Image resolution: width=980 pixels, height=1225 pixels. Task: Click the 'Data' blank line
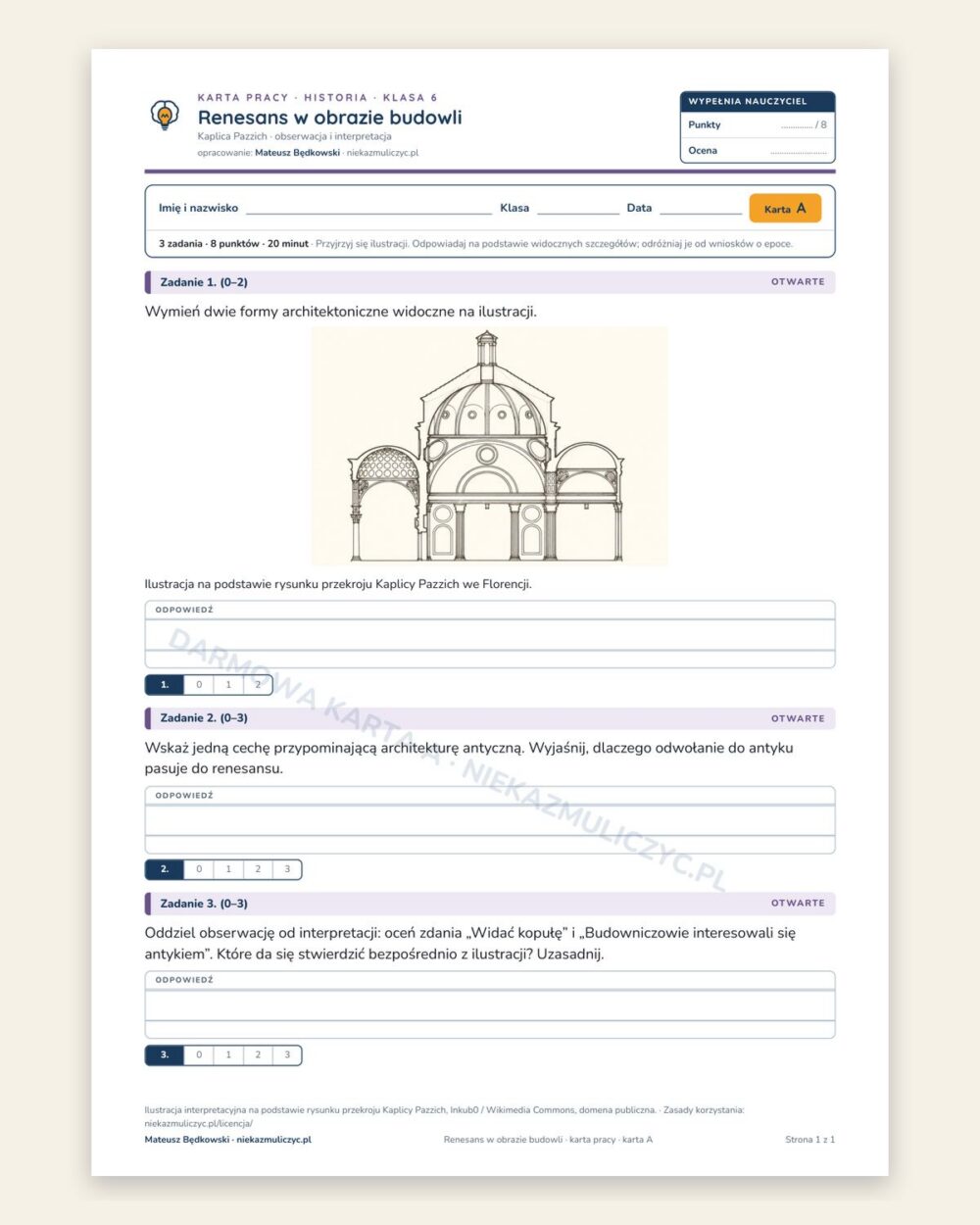[701, 209]
